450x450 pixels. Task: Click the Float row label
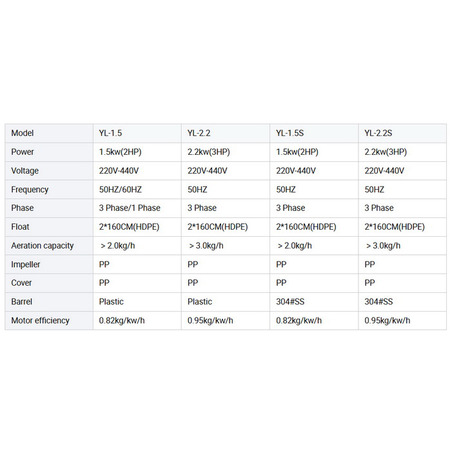click(x=49, y=227)
